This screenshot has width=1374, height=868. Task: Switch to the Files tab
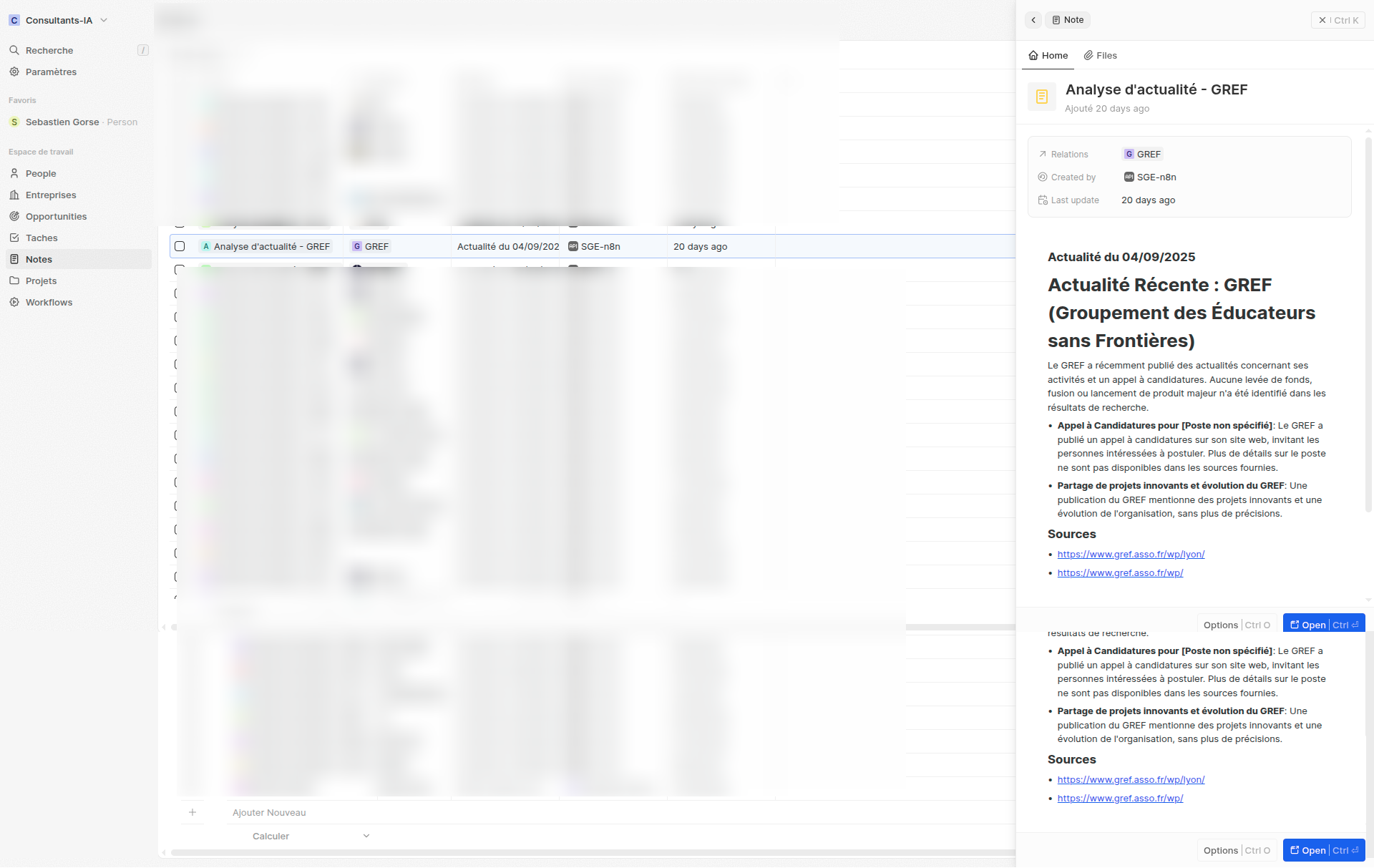coord(1100,55)
